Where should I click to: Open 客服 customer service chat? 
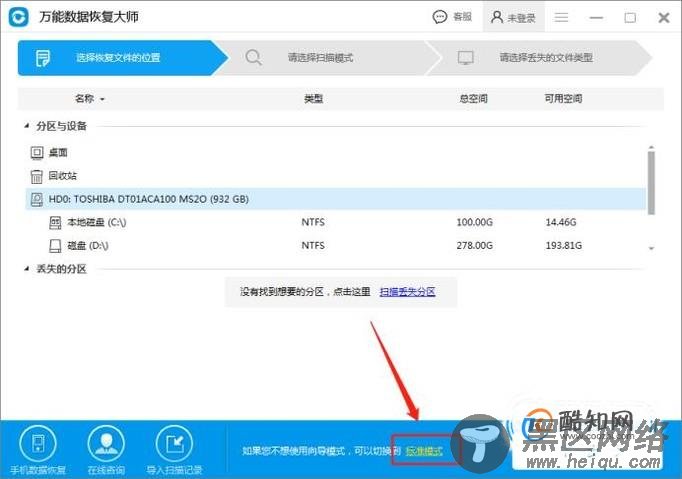[452, 17]
